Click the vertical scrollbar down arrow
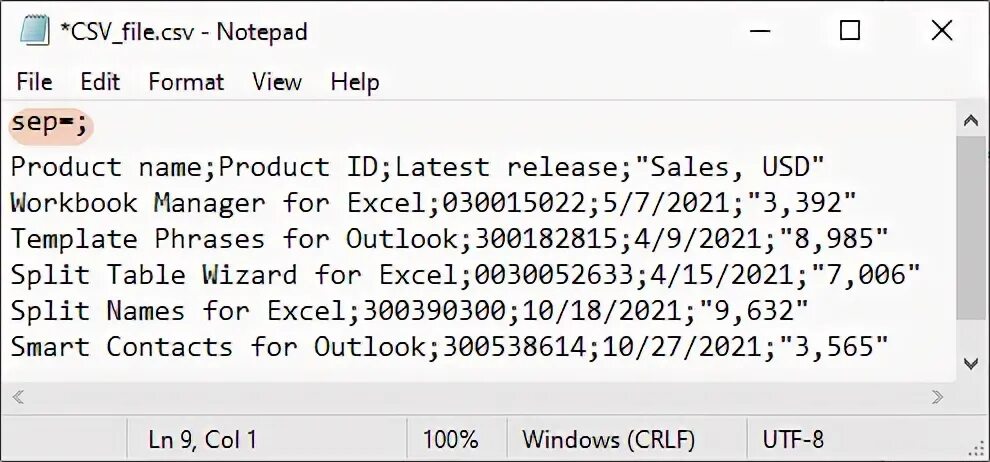 [970, 363]
